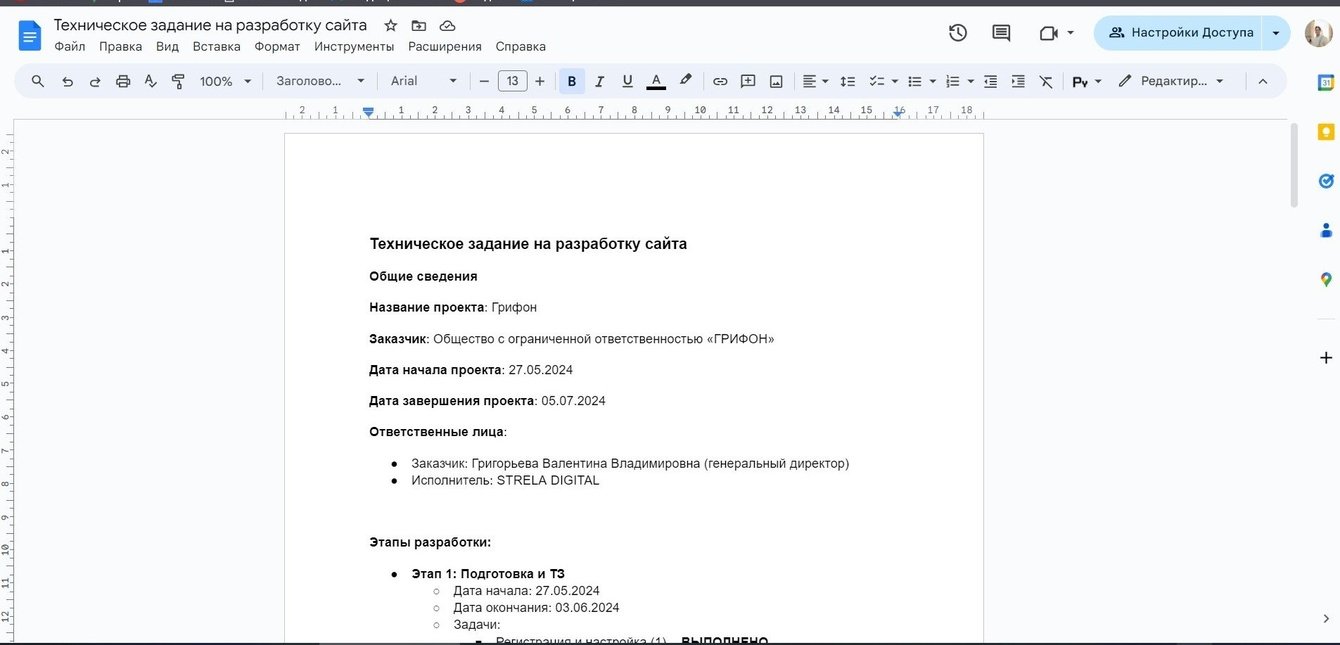The image size is (1340, 645).
Task: Open version history clock icon
Action: (x=957, y=33)
